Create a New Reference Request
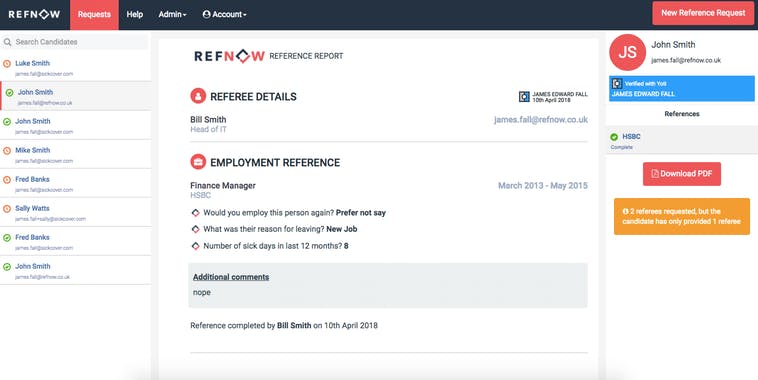This screenshot has width=758, height=380. [703, 13]
